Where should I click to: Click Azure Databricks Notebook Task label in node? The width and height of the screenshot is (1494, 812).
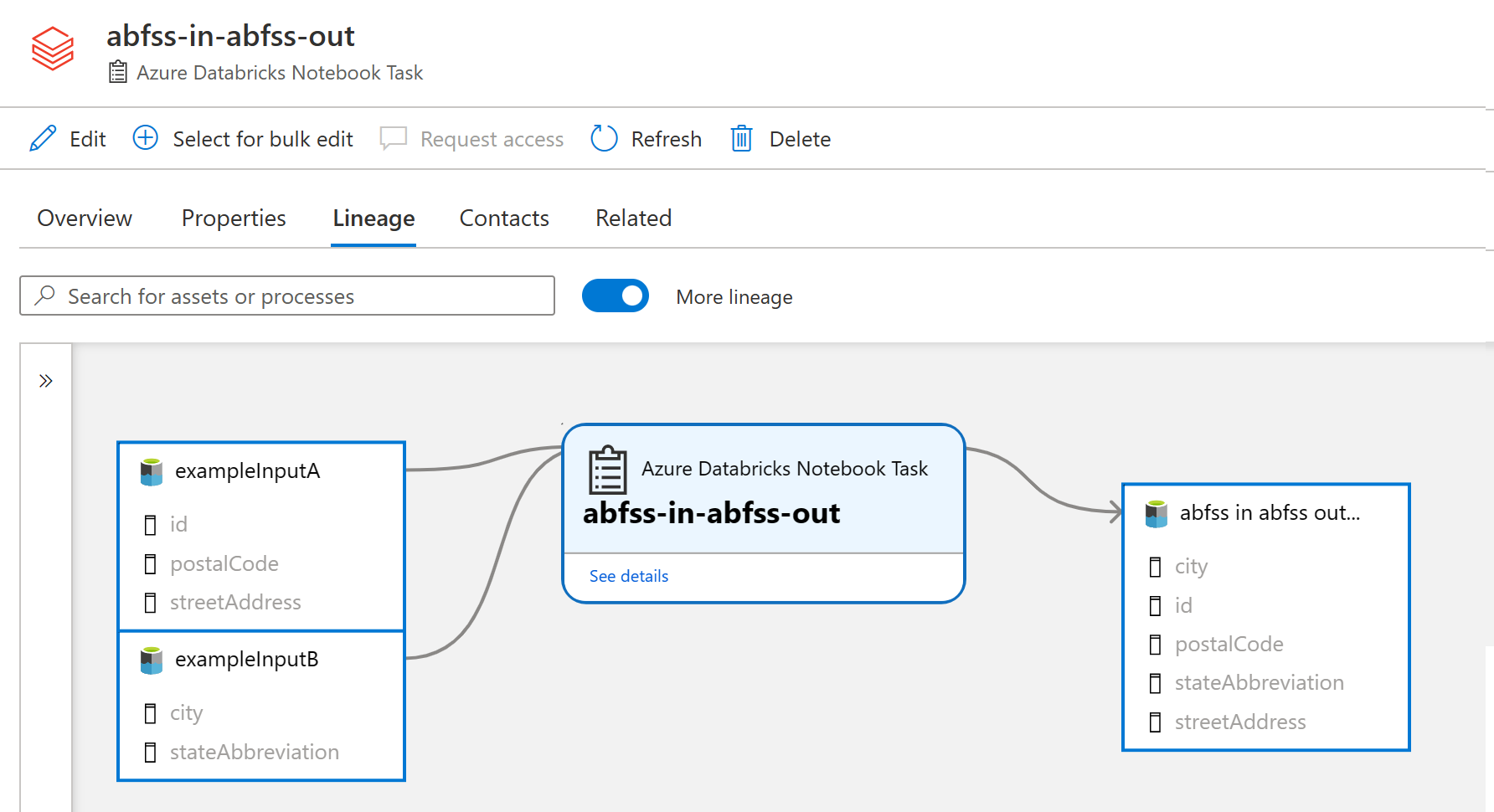click(785, 469)
